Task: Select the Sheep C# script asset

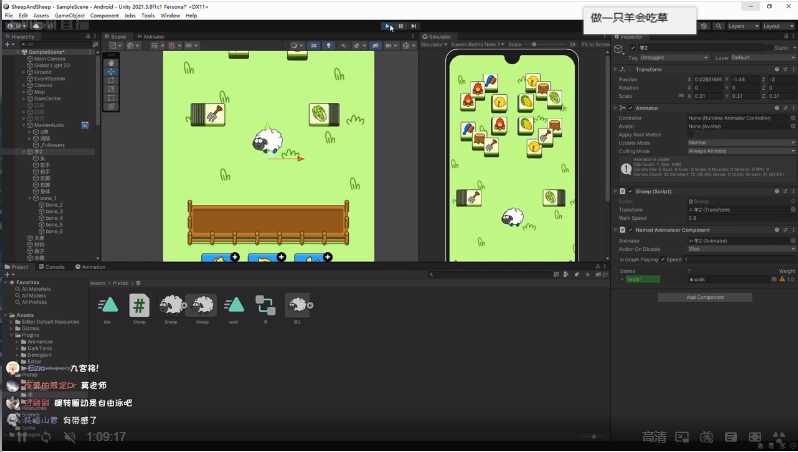Action: 139,306
